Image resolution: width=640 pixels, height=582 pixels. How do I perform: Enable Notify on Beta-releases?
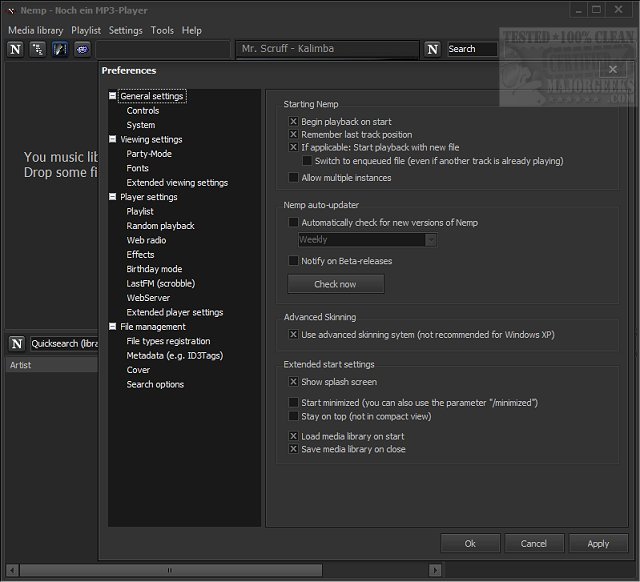(x=293, y=261)
